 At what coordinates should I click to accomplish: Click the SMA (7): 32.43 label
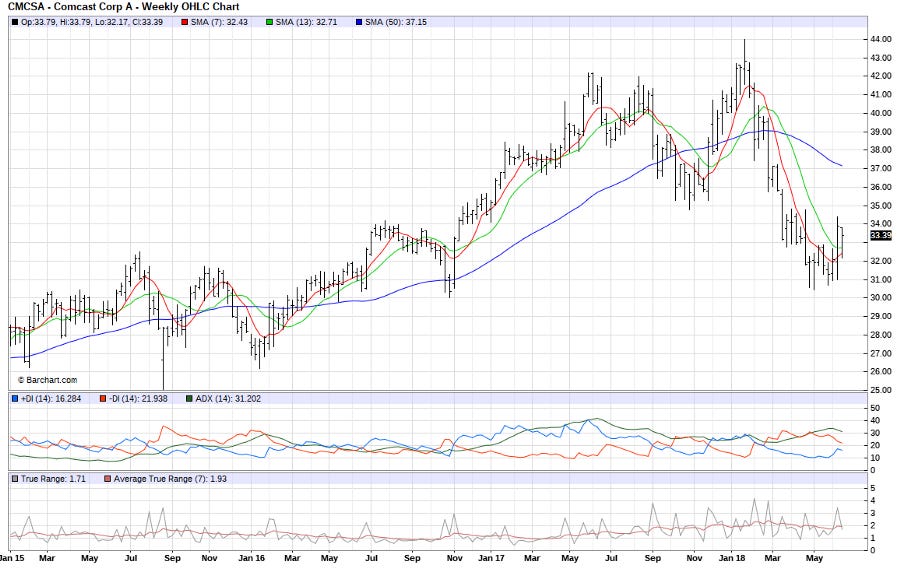(x=219, y=22)
